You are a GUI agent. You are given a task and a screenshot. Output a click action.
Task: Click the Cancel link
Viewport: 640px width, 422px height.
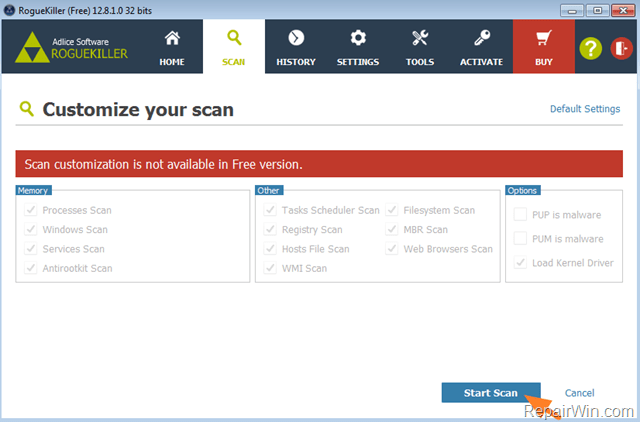[579, 393]
